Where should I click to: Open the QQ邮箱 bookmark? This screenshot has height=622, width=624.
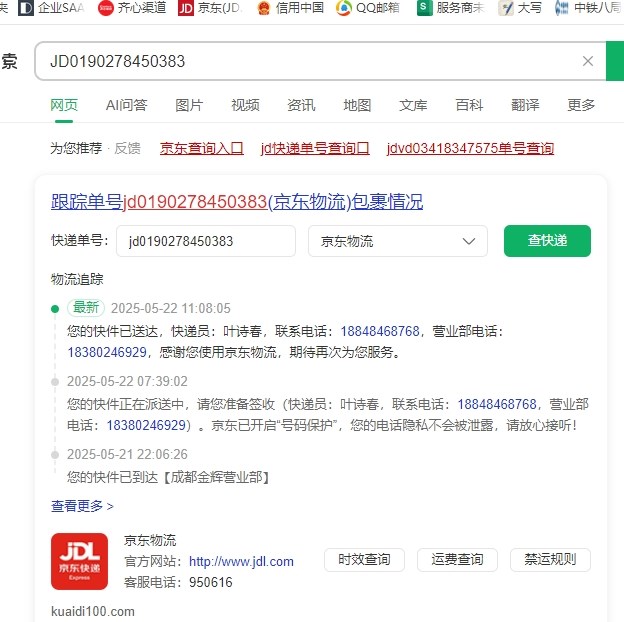coord(368,8)
